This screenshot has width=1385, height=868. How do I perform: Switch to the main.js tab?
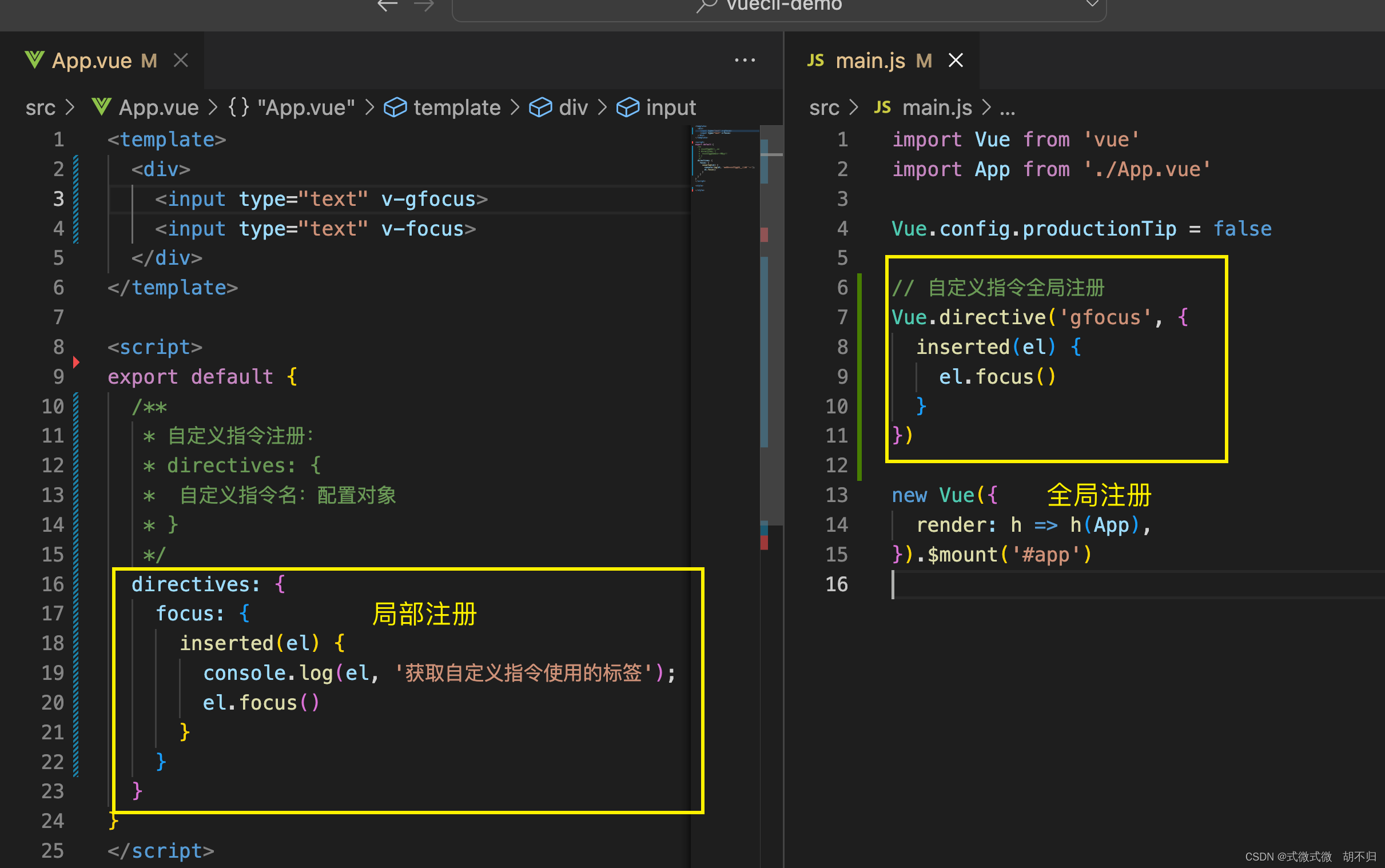870,59
